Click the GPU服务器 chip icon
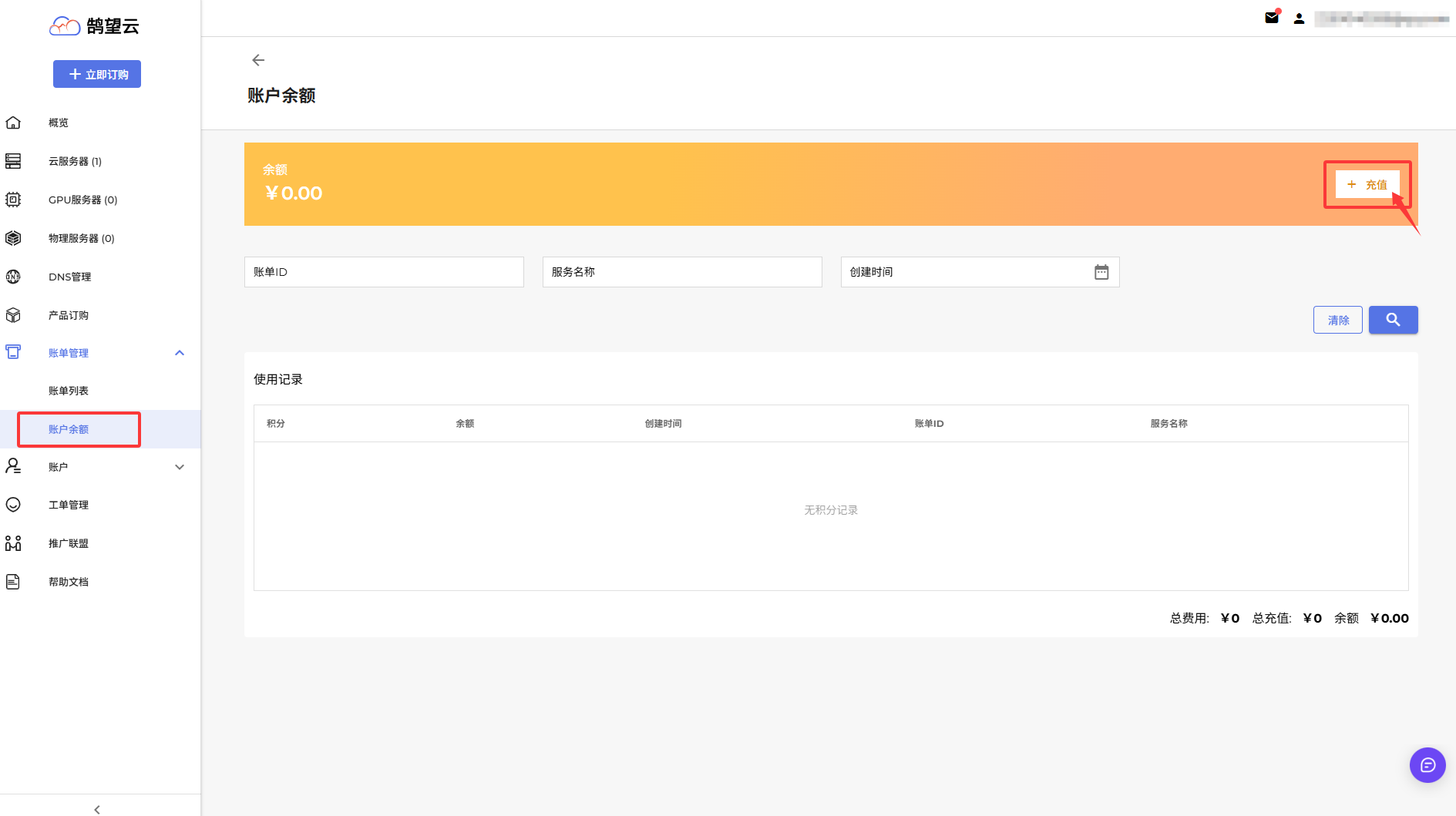This screenshot has height=816, width=1456. [x=13, y=200]
